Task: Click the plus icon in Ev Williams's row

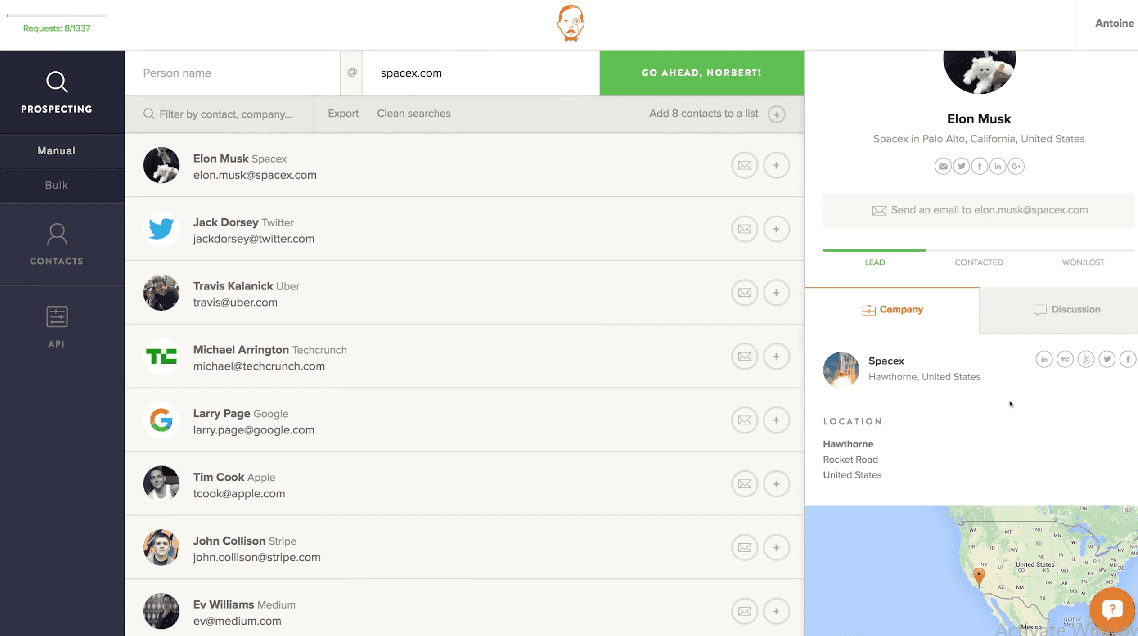Action: [x=777, y=611]
